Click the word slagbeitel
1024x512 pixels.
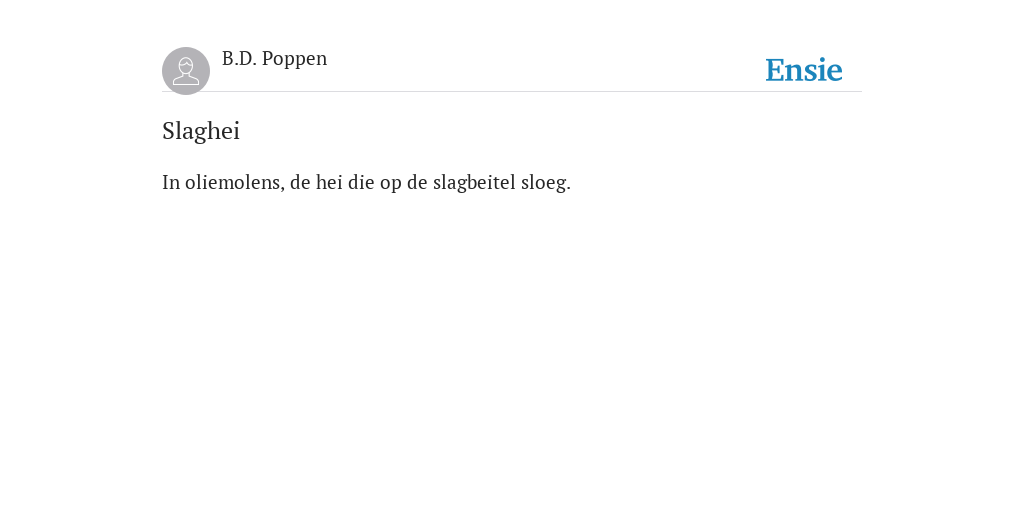tap(474, 183)
